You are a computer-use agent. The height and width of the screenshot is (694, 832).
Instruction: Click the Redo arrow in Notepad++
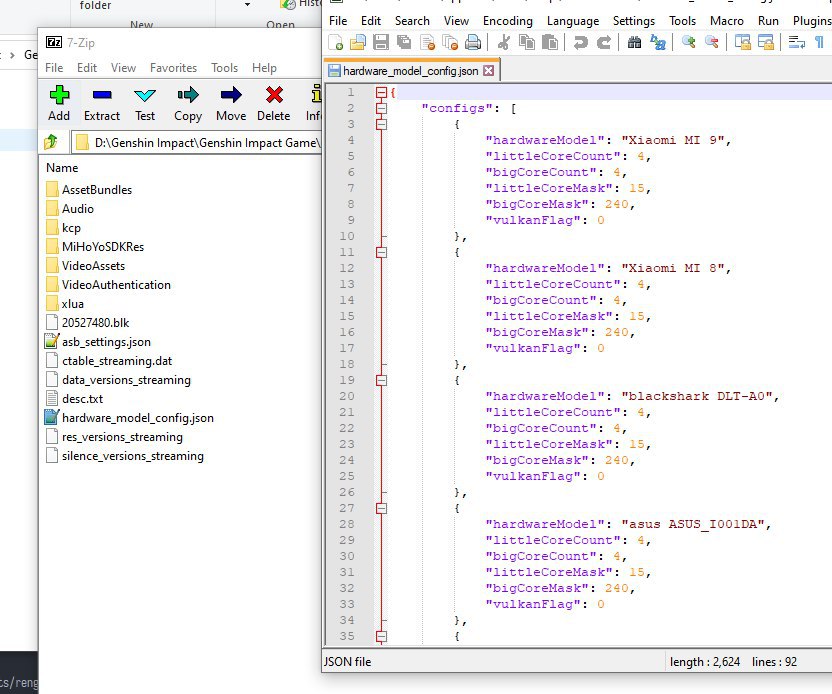(604, 42)
